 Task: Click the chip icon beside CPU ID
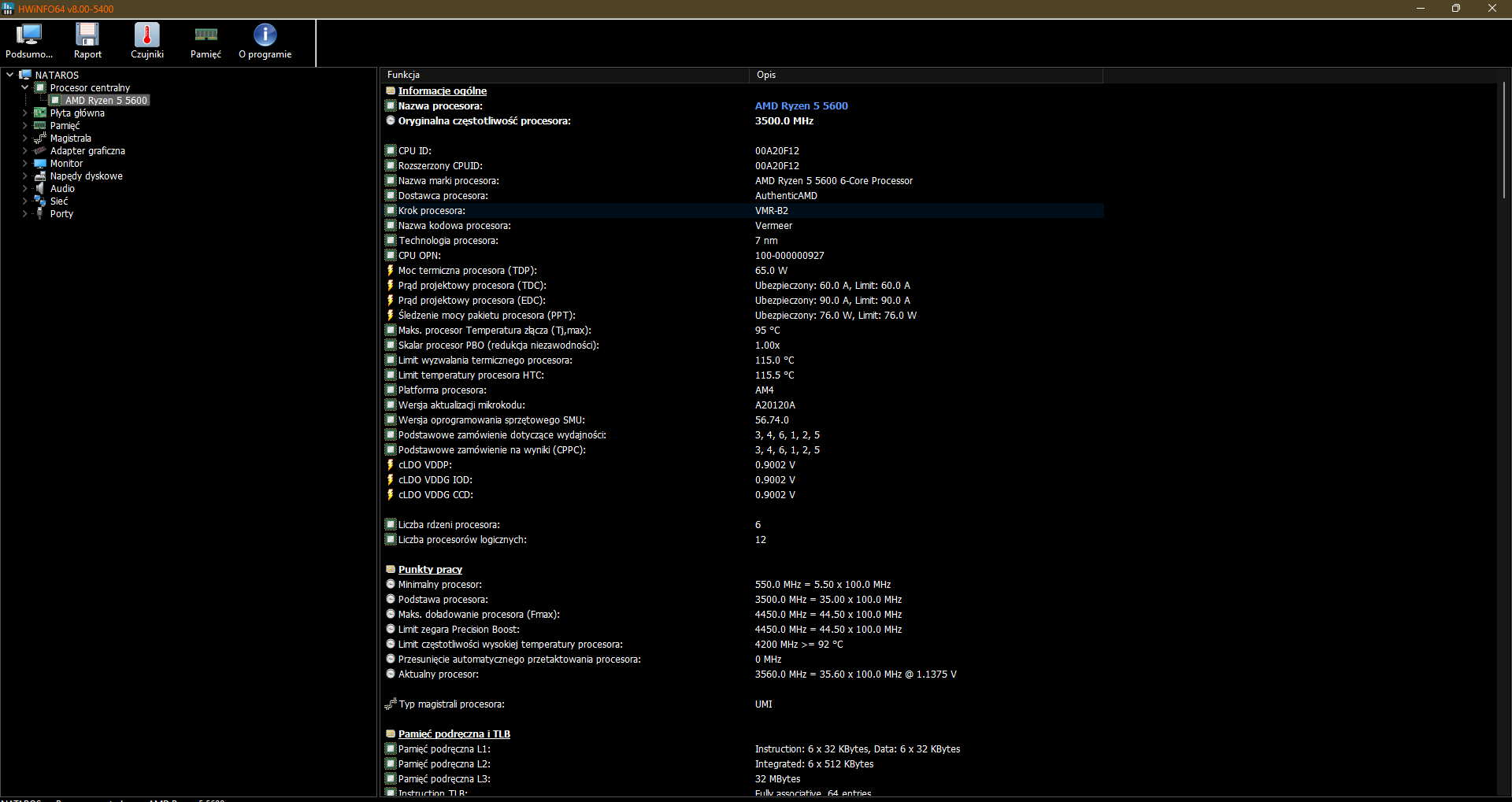tap(391, 150)
